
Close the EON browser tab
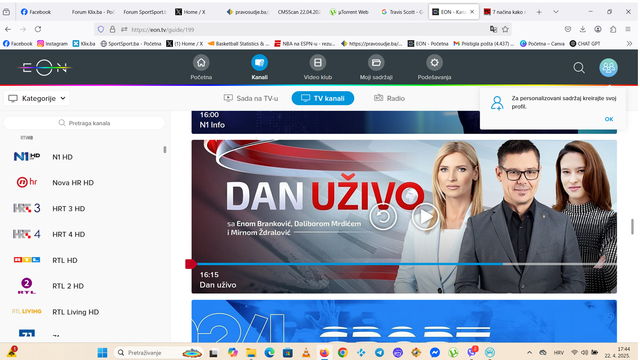pos(472,12)
